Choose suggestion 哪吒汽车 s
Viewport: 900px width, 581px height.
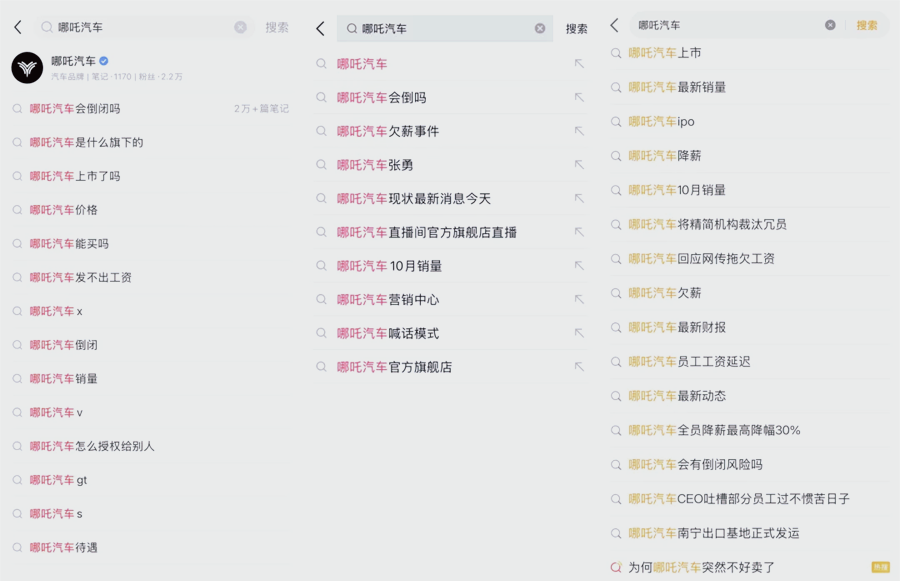tap(56, 514)
